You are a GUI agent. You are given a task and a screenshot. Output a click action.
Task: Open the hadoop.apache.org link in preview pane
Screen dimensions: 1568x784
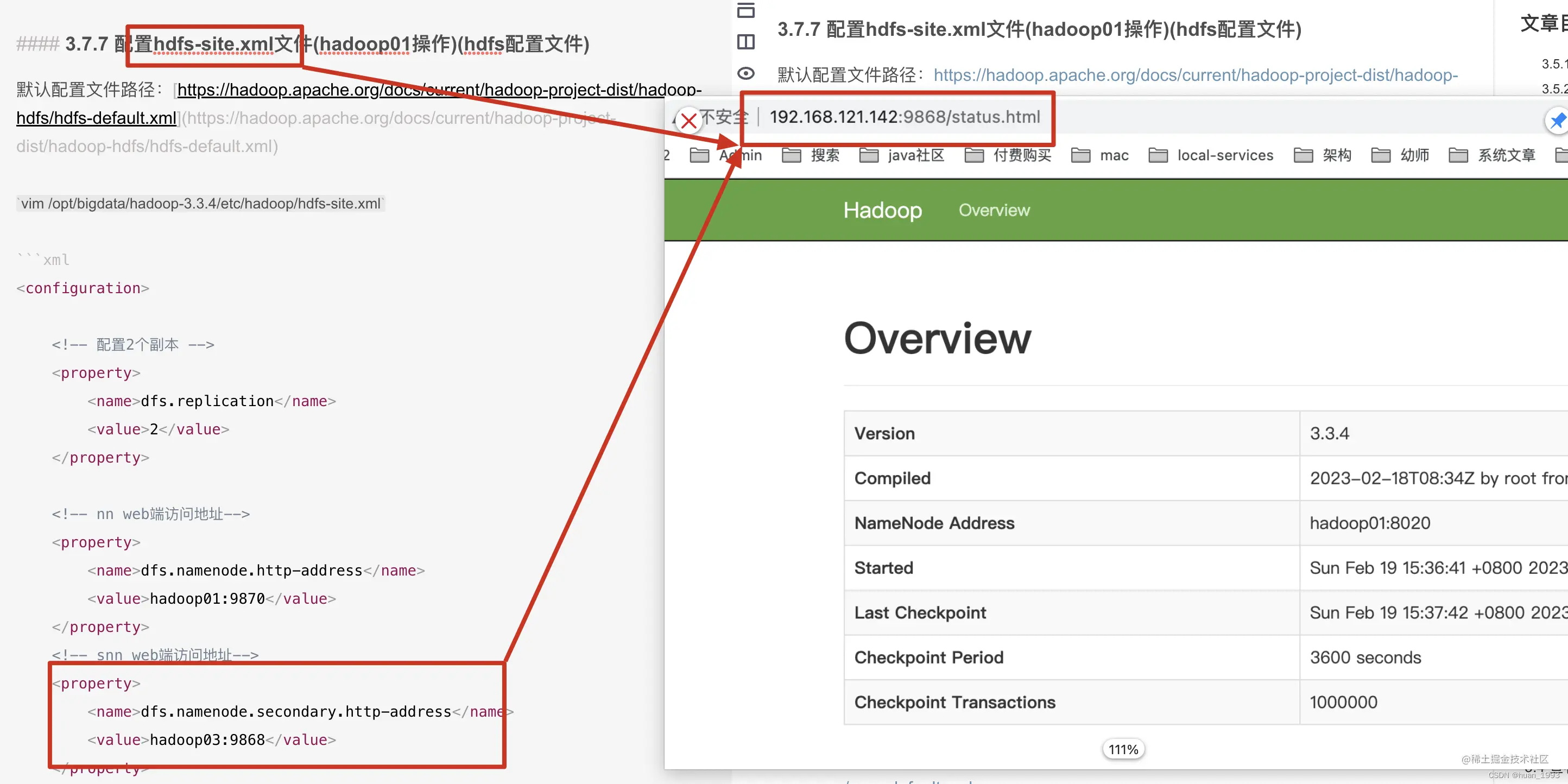(x=1196, y=75)
